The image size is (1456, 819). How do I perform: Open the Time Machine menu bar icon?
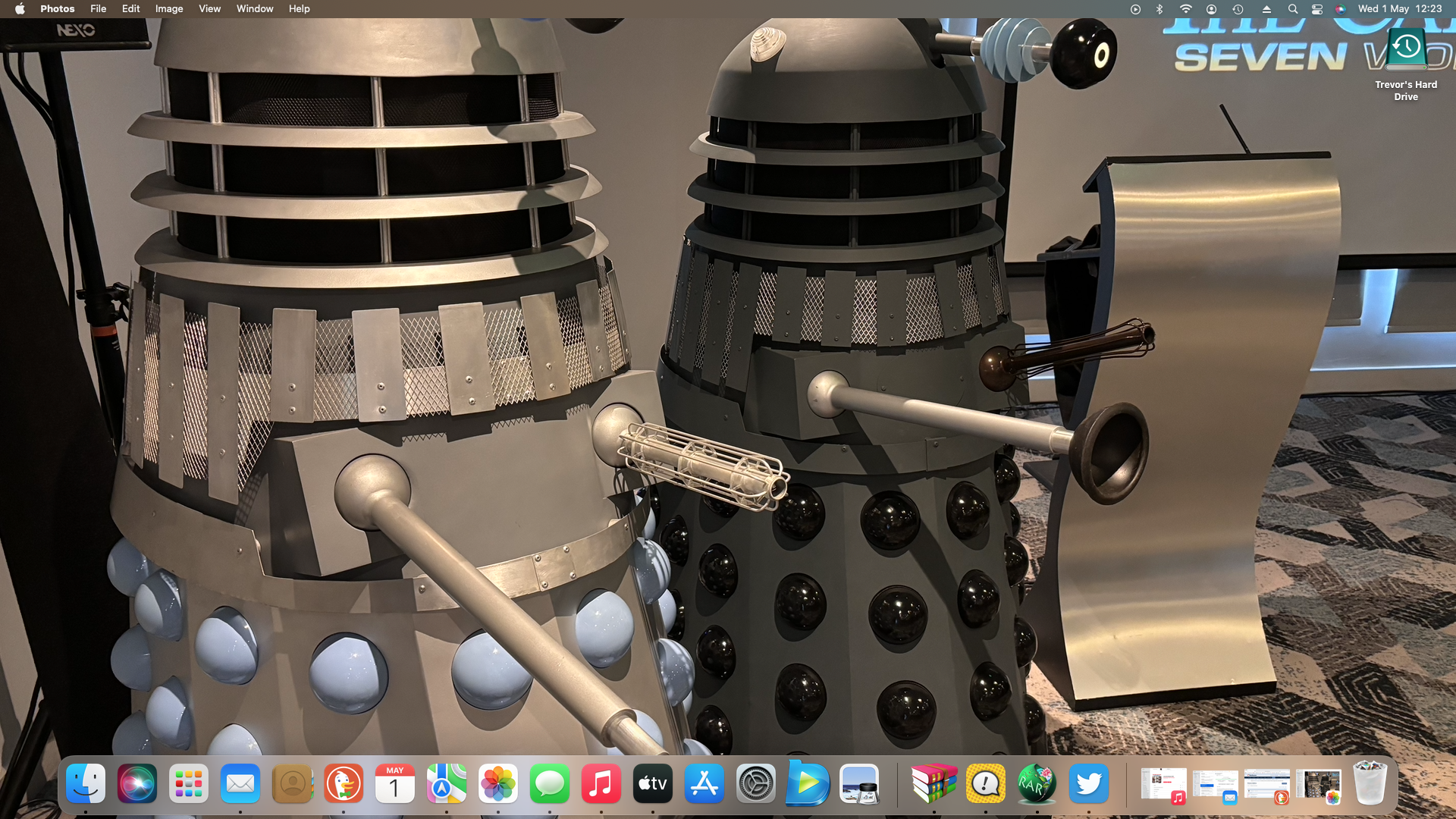click(1238, 9)
